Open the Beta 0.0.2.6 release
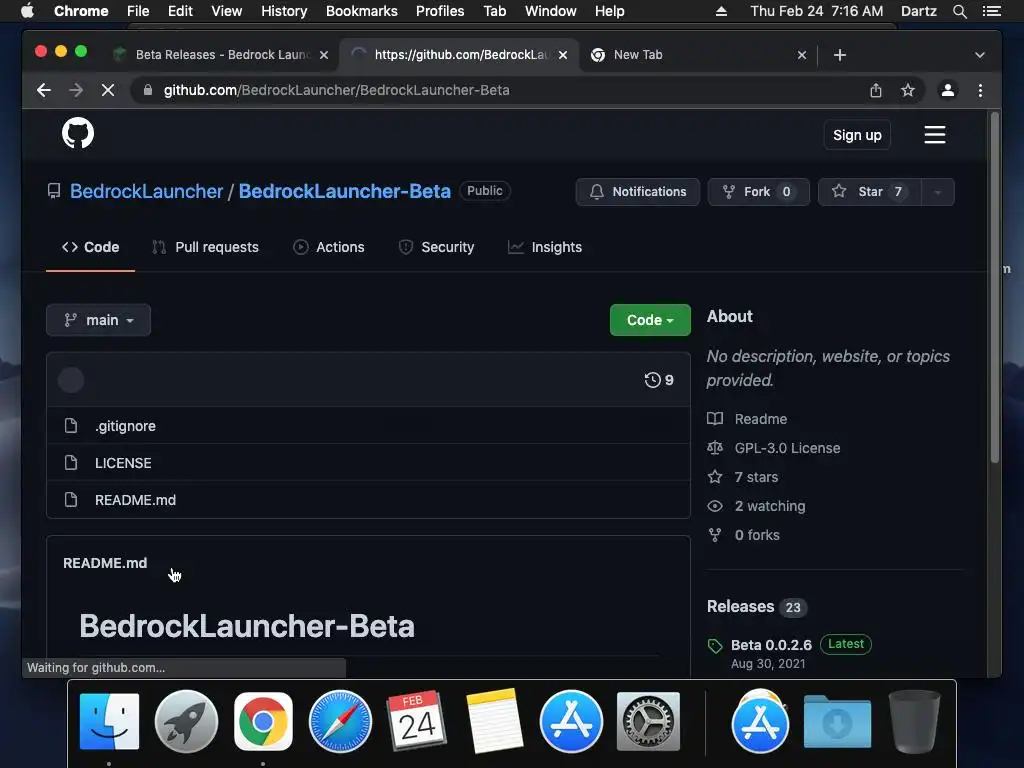This screenshot has height=768, width=1024. point(771,645)
